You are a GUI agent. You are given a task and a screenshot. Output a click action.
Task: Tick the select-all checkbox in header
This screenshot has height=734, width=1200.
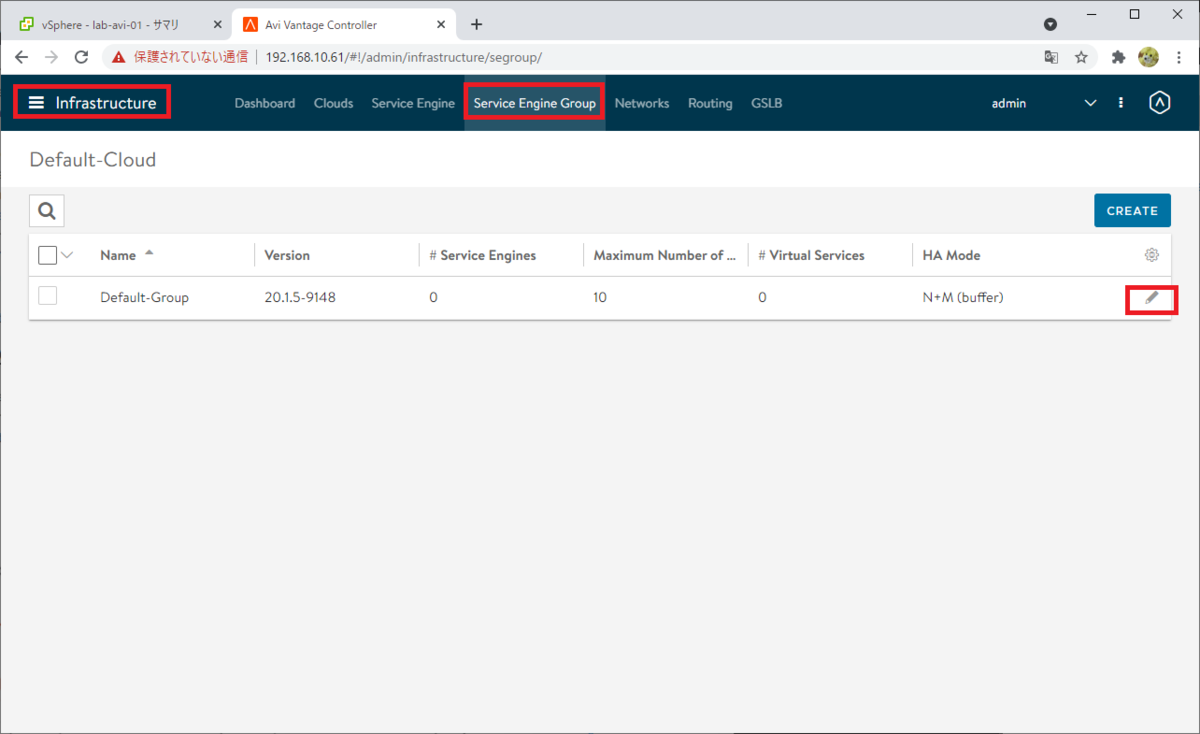point(47,255)
